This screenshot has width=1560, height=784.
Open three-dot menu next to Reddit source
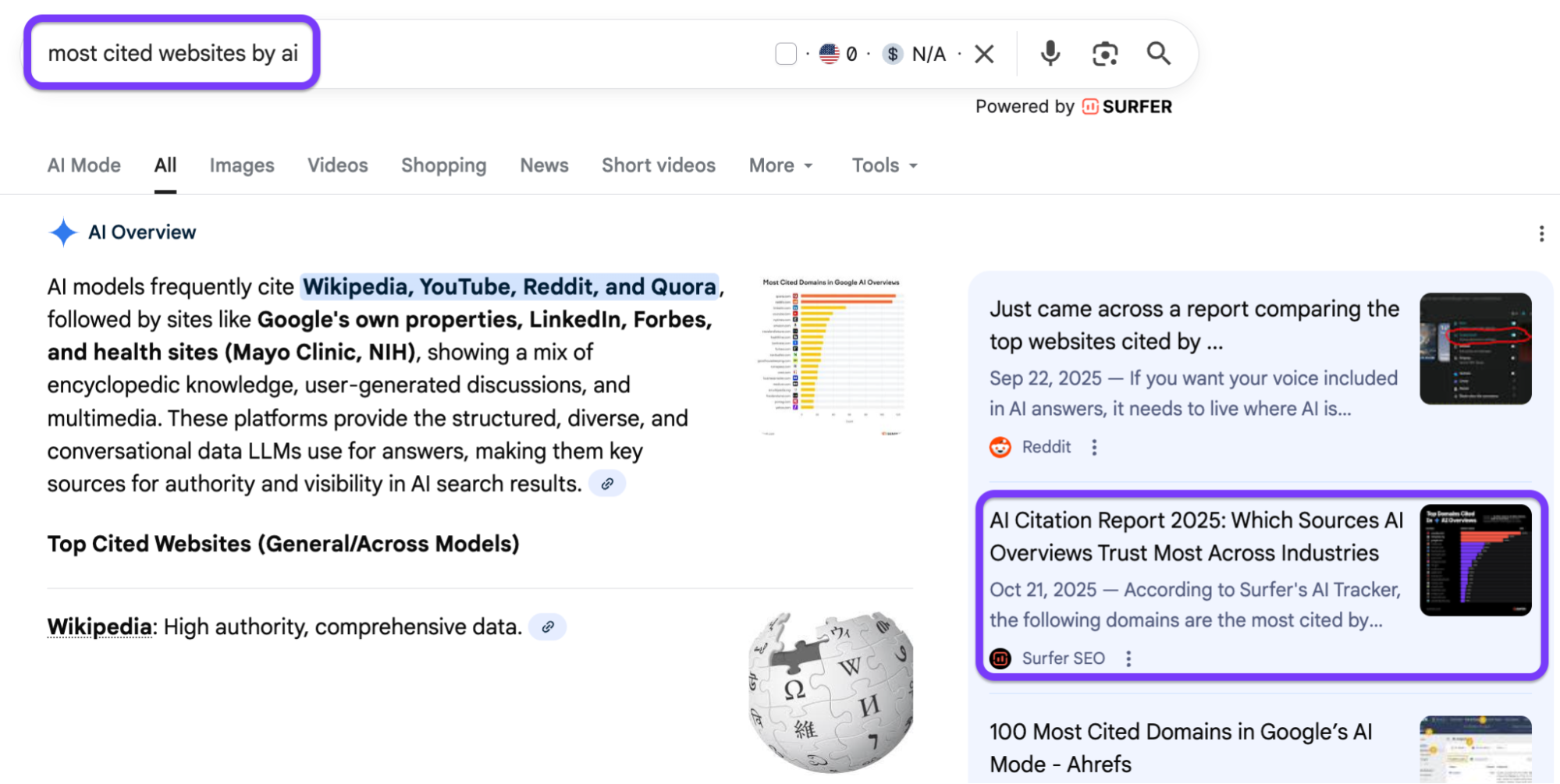coord(1094,447)
